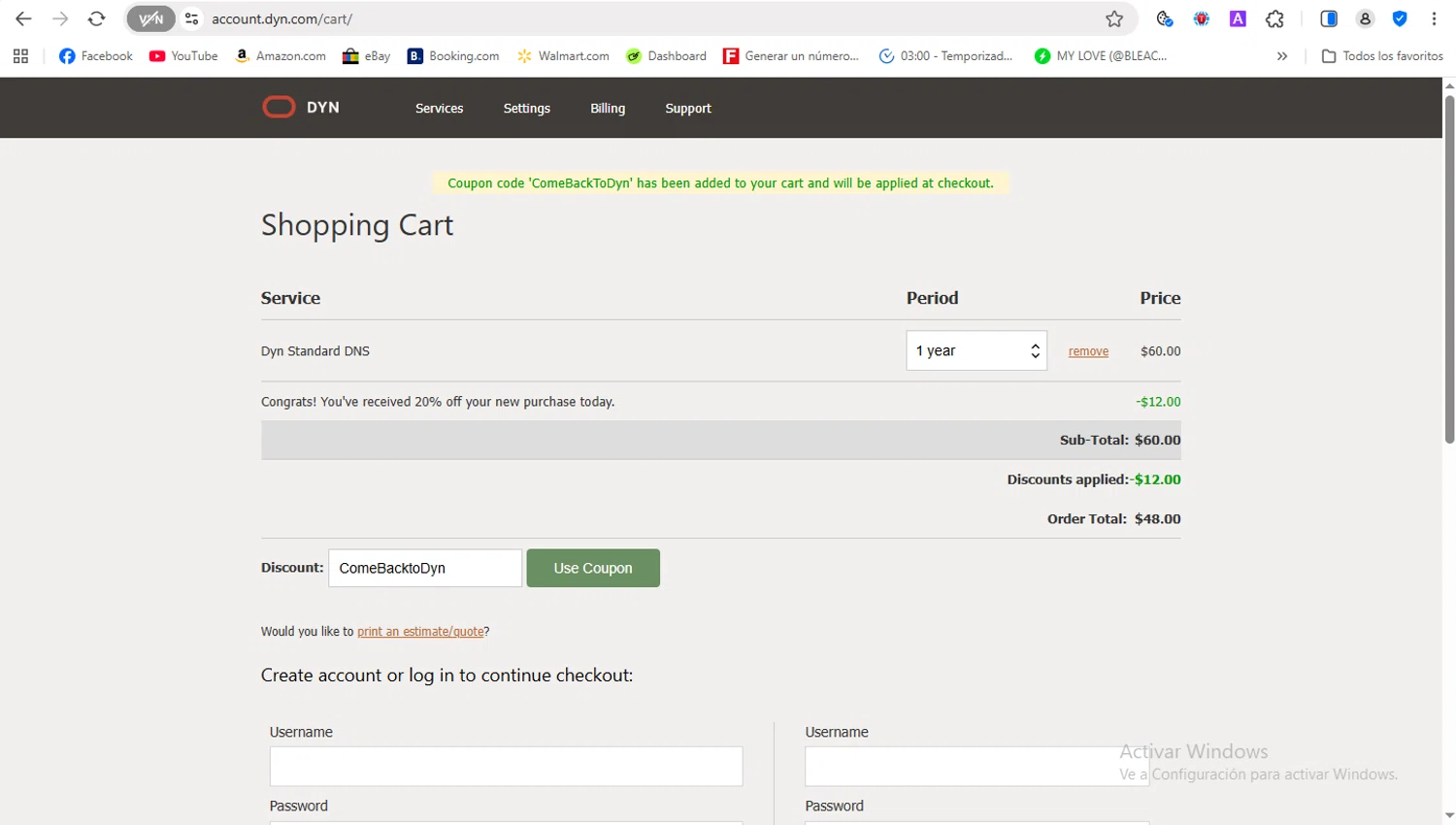Click the log-in Username field

(x=976, y=766)
